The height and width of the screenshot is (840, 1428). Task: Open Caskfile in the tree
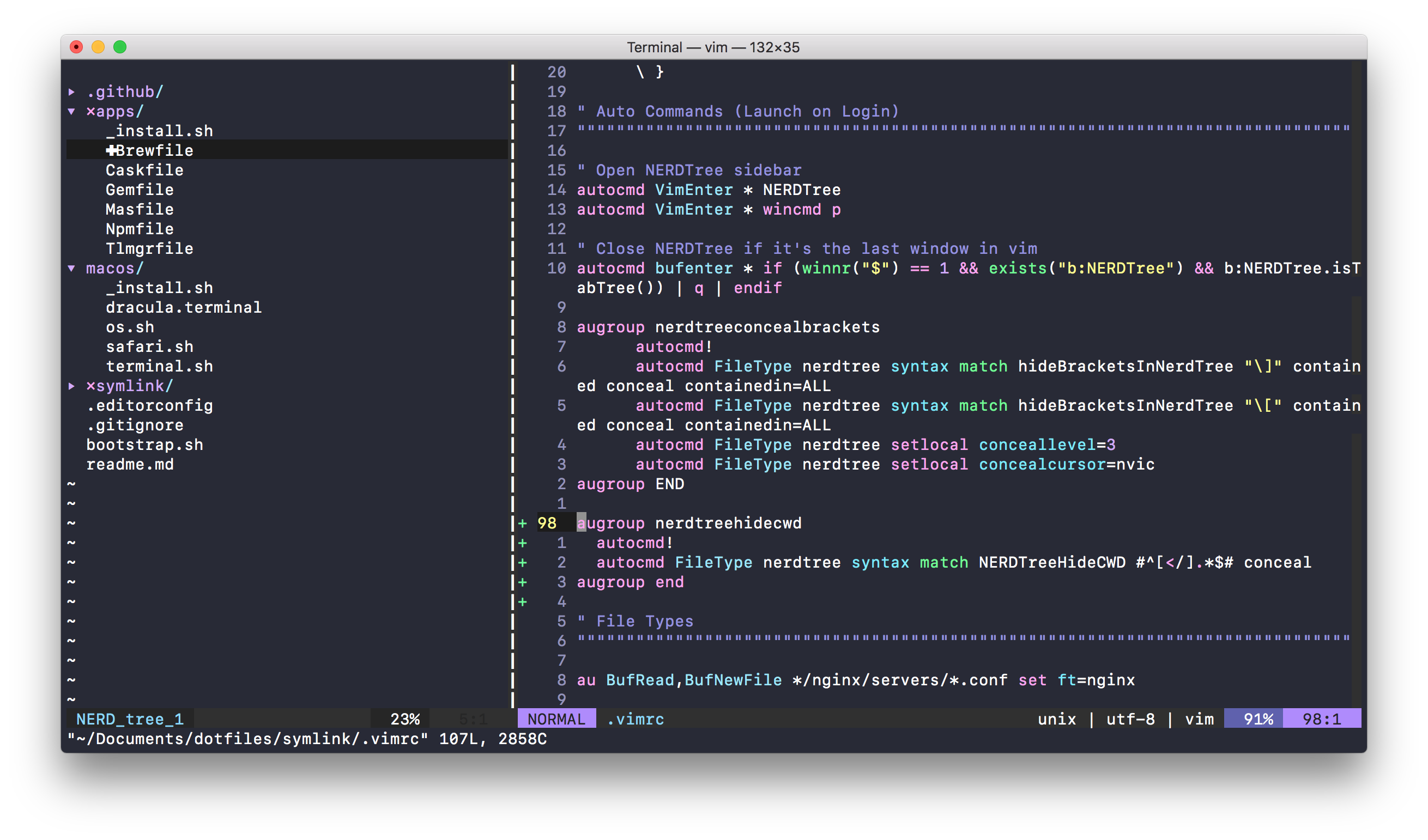point(144,170)
